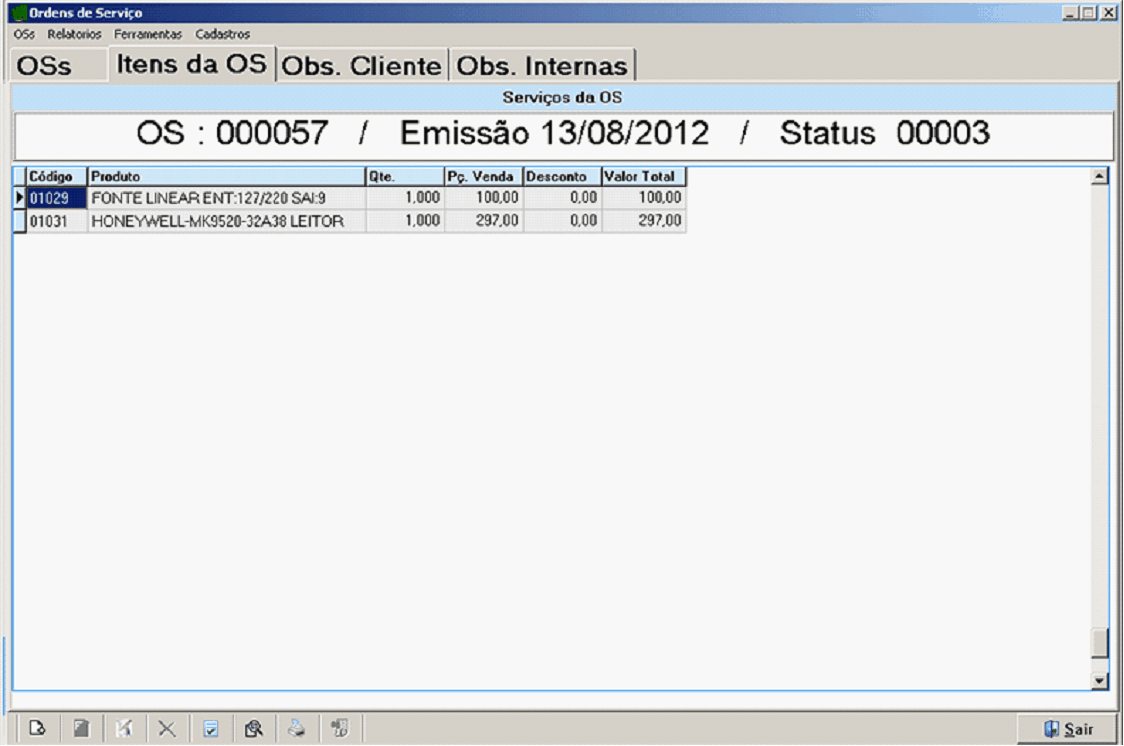Click the search magnifier icon in bottom toolbar
This screenshot has width=1124, height=746.
tap(254, 729)
